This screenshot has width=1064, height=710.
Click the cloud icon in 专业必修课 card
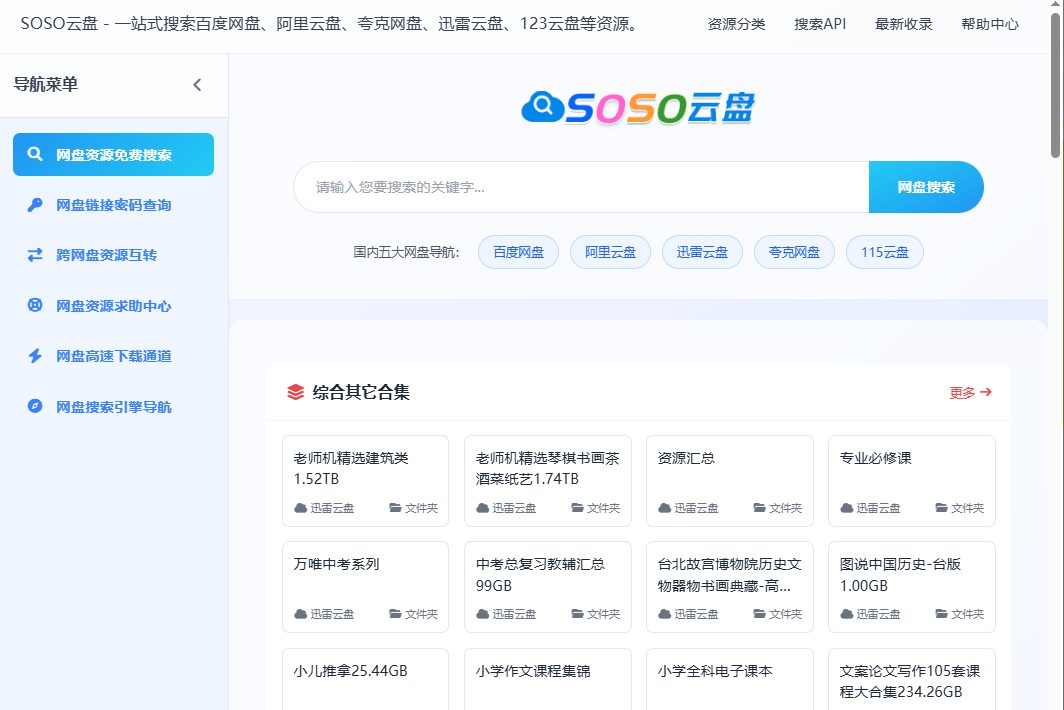[846, 508]
